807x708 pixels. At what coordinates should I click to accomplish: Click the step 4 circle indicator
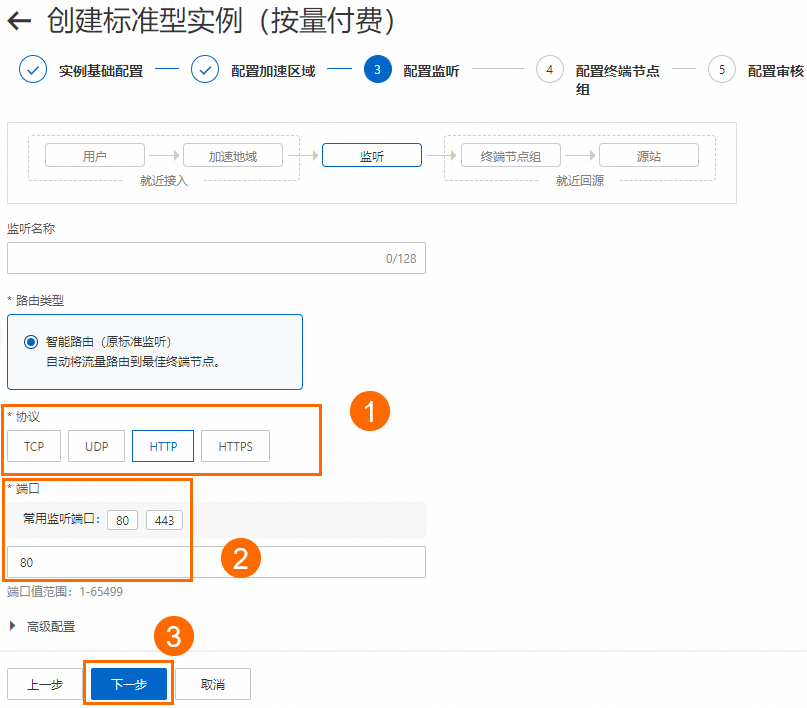(x=549, y=70)
